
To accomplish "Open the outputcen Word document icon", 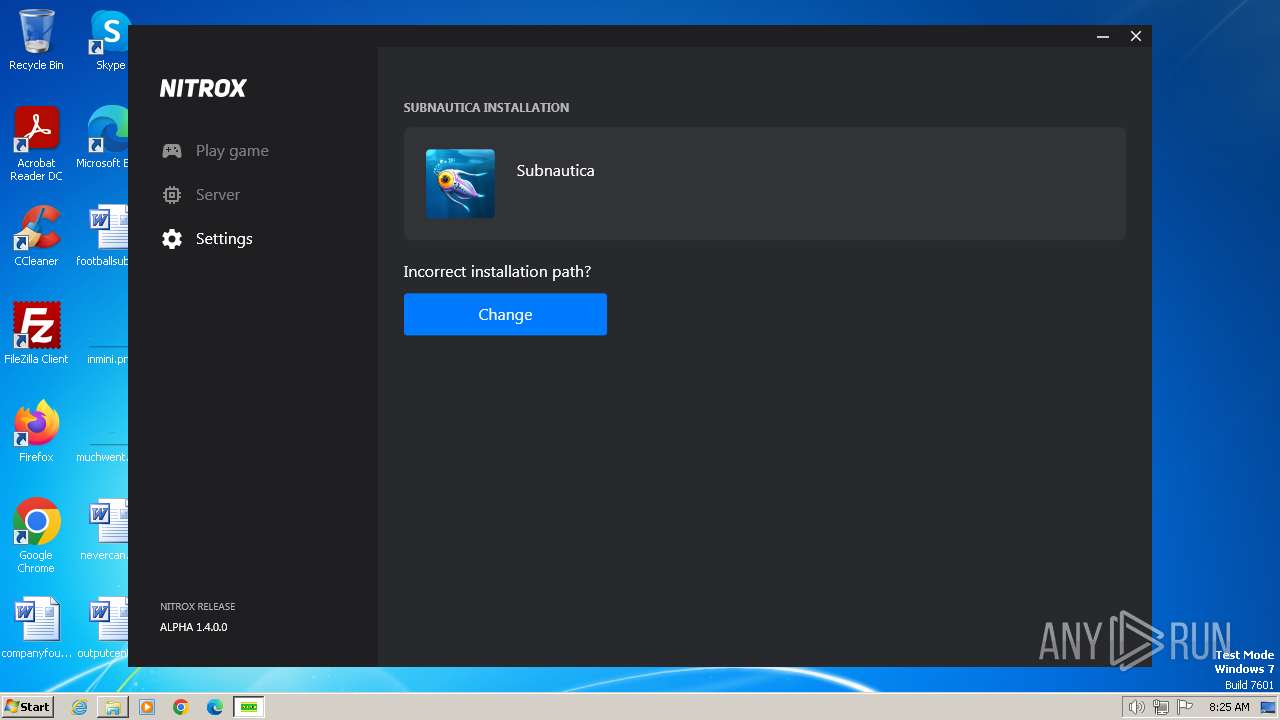I will (103, 627).
